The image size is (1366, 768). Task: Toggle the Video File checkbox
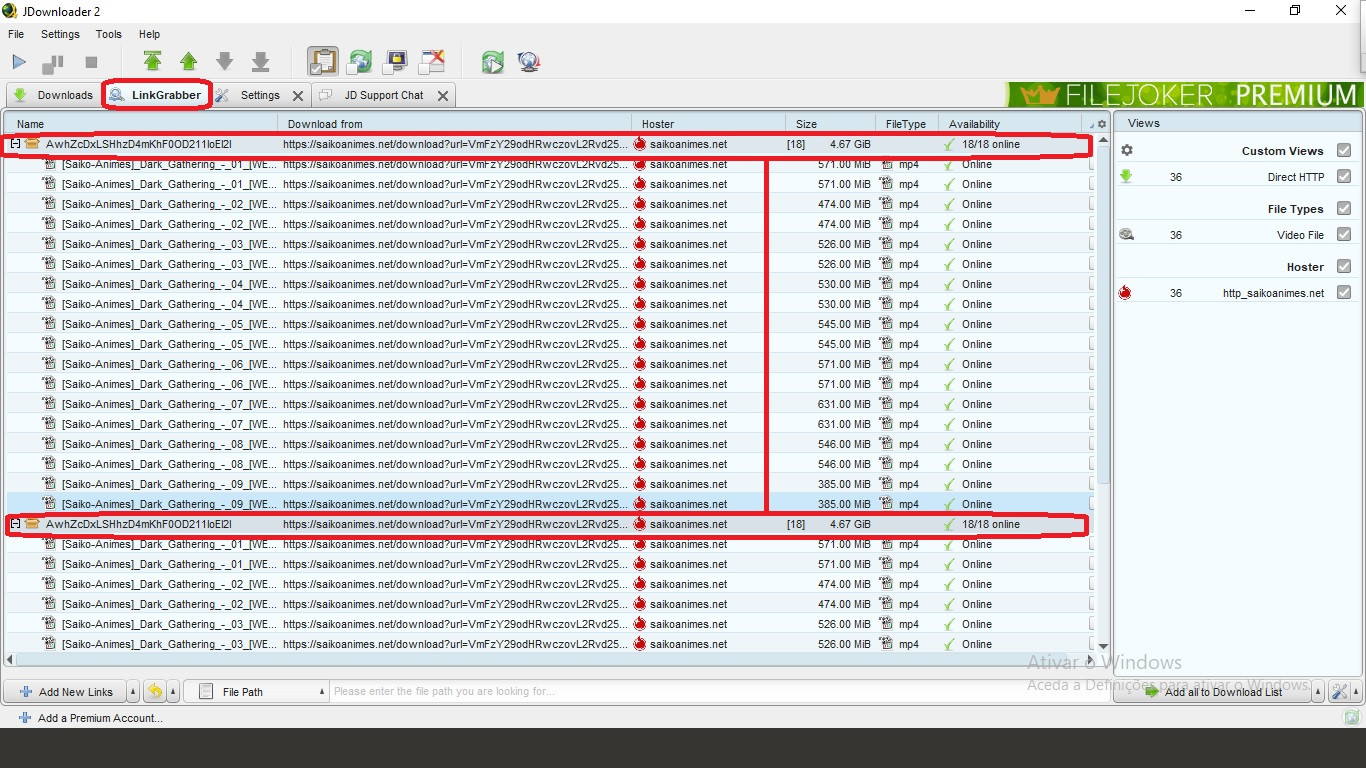click(1343, 235)
